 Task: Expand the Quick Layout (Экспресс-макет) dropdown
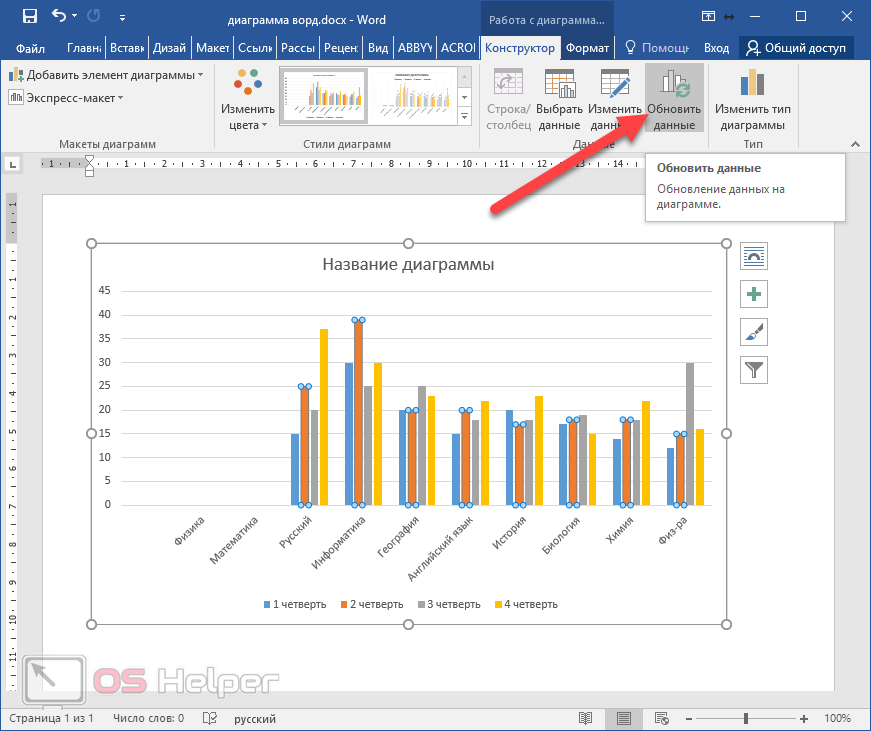coord(66,97)
